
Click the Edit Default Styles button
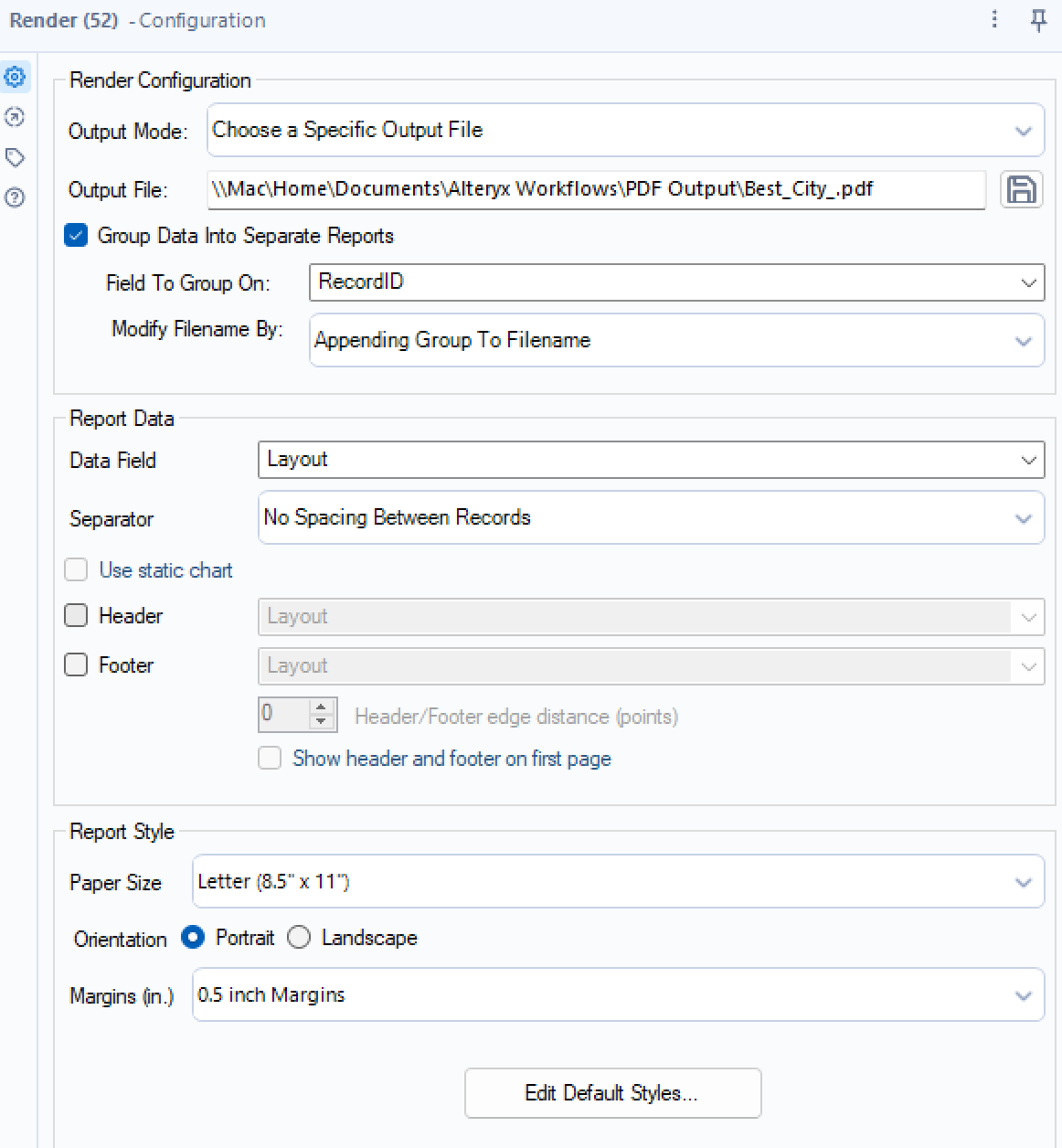[612, 1093]
